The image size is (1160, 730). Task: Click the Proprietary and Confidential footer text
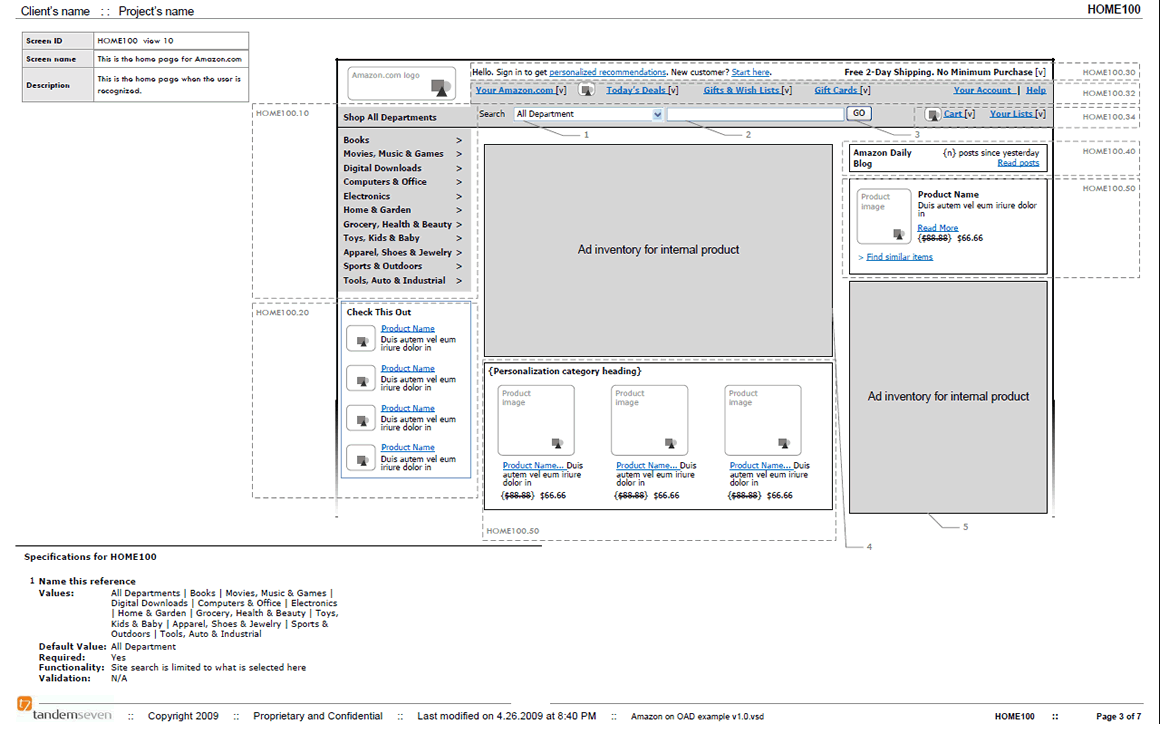click(x=318, y=716)
